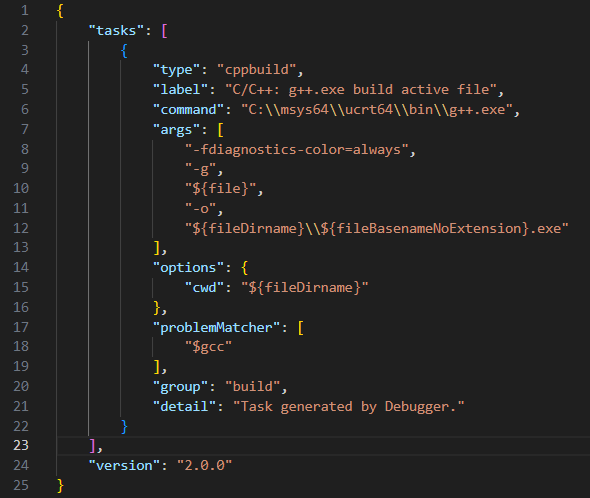
Task: Click the closing brace on line 25
Action: coord(60,486)
